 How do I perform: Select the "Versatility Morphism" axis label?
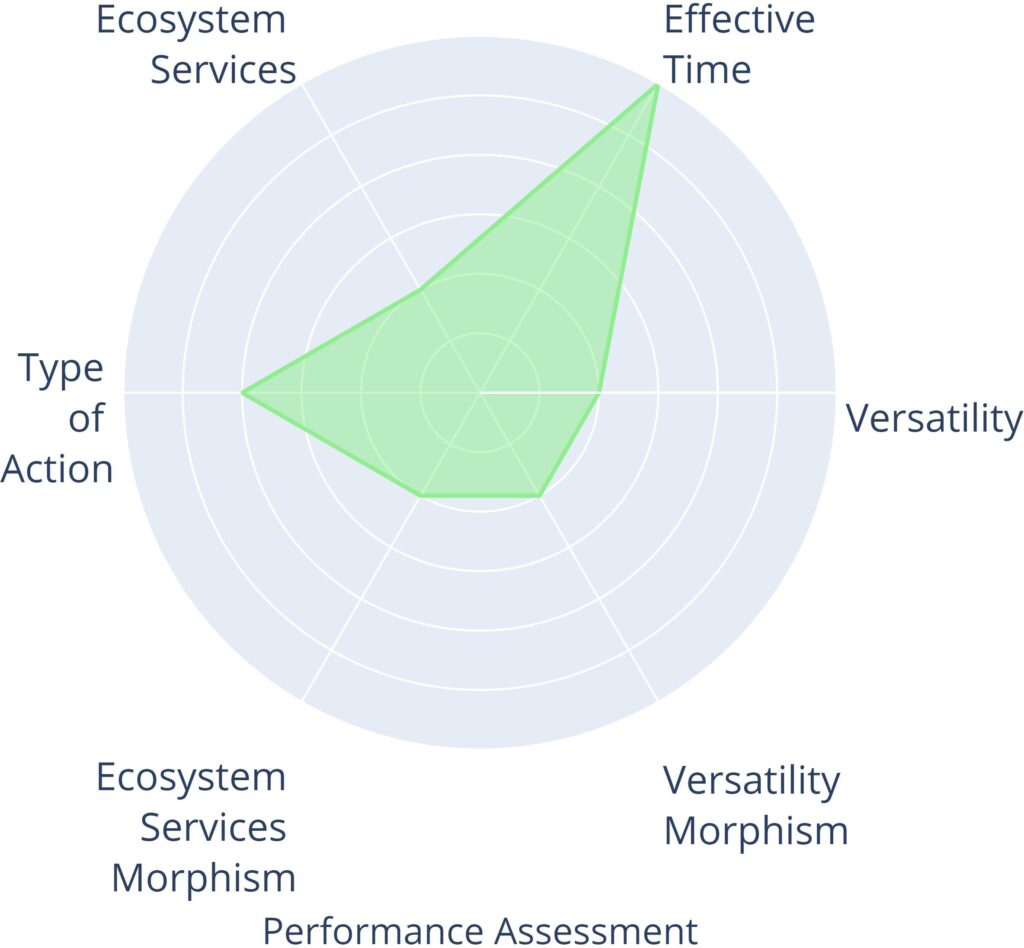pyautogui.click(x=755, y=805)
